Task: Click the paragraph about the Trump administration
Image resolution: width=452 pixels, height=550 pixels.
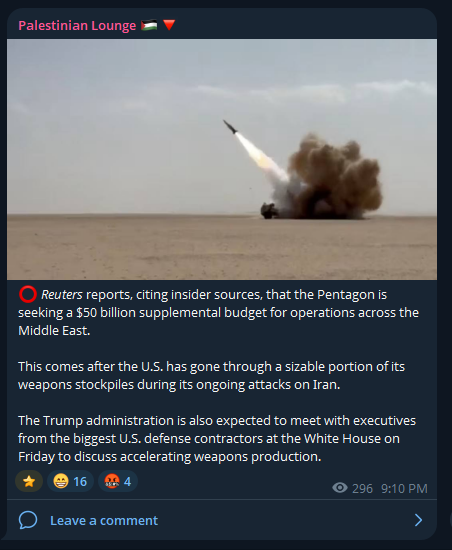Action: 217,438
